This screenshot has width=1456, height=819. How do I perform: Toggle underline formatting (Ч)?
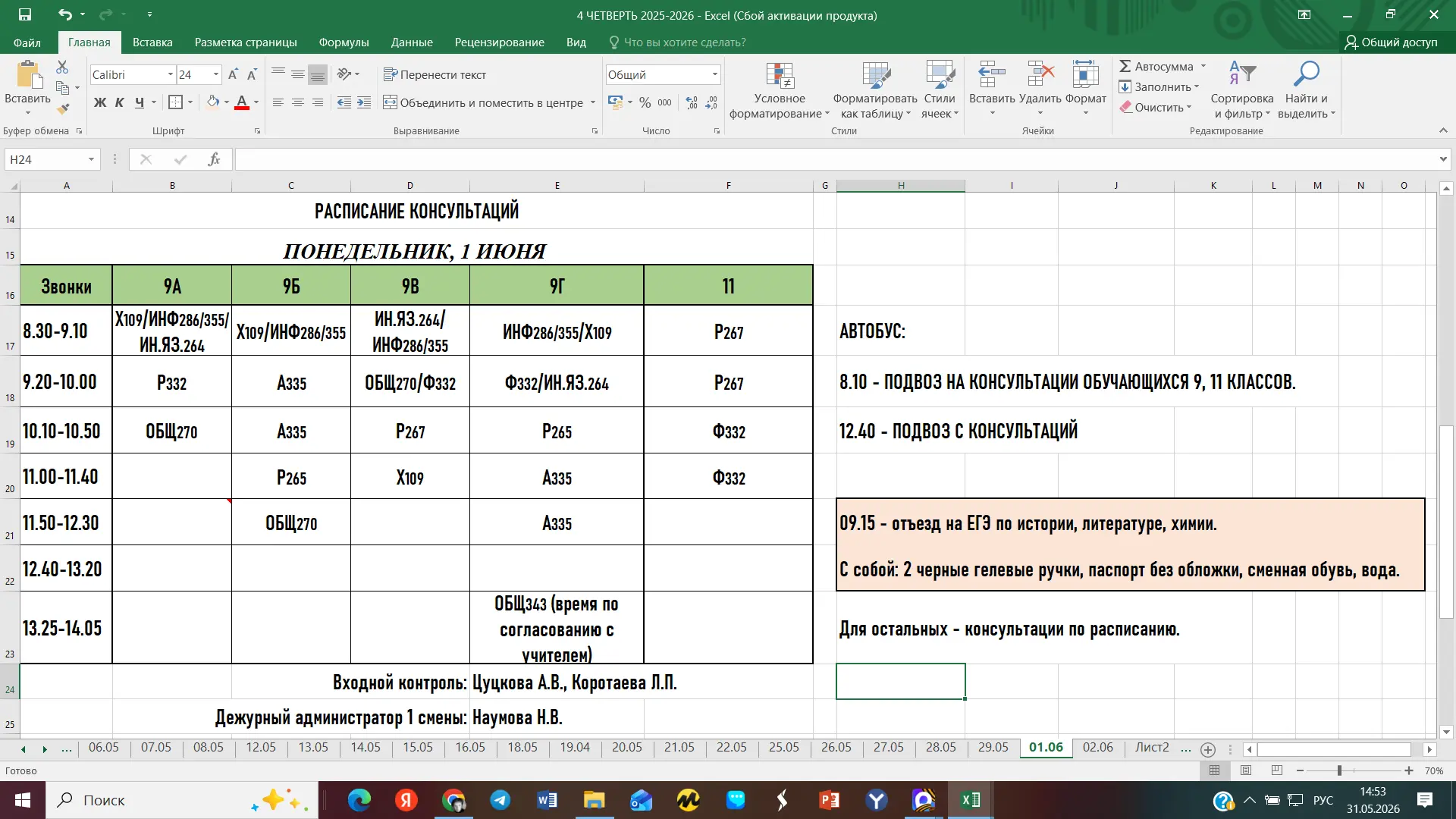pos(139,102)
